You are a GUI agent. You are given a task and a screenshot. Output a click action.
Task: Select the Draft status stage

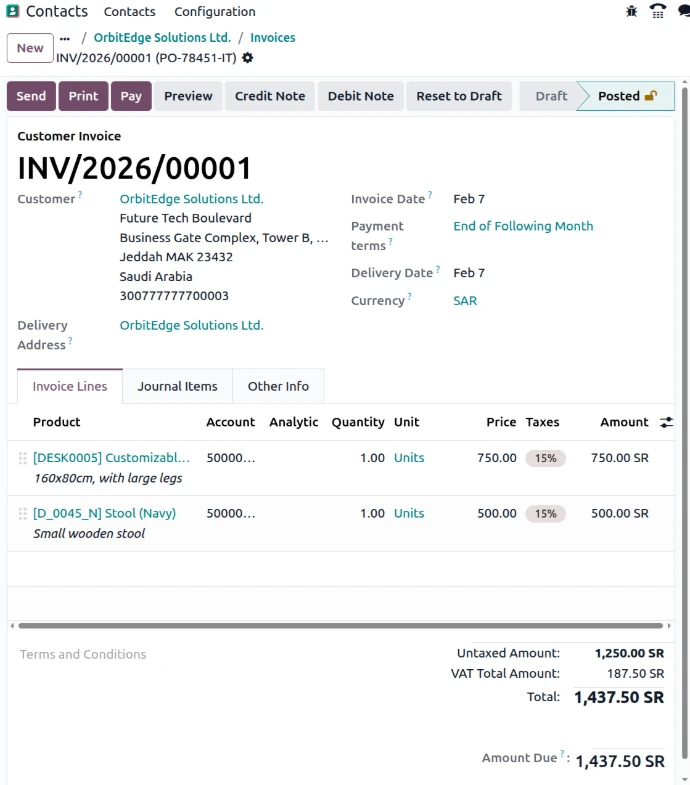[551, 96]
